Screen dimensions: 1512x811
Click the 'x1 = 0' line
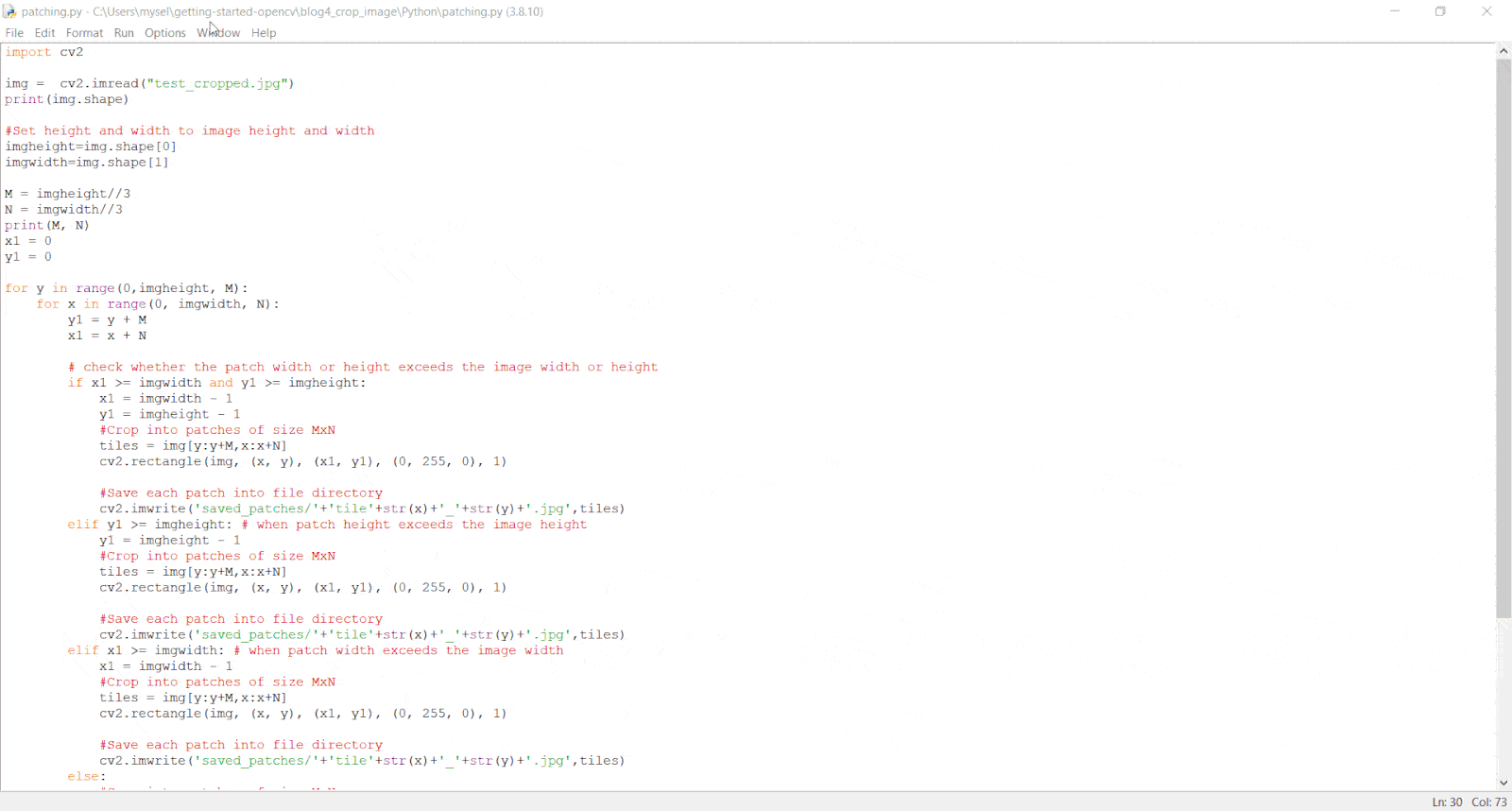(x=28, y=241)
